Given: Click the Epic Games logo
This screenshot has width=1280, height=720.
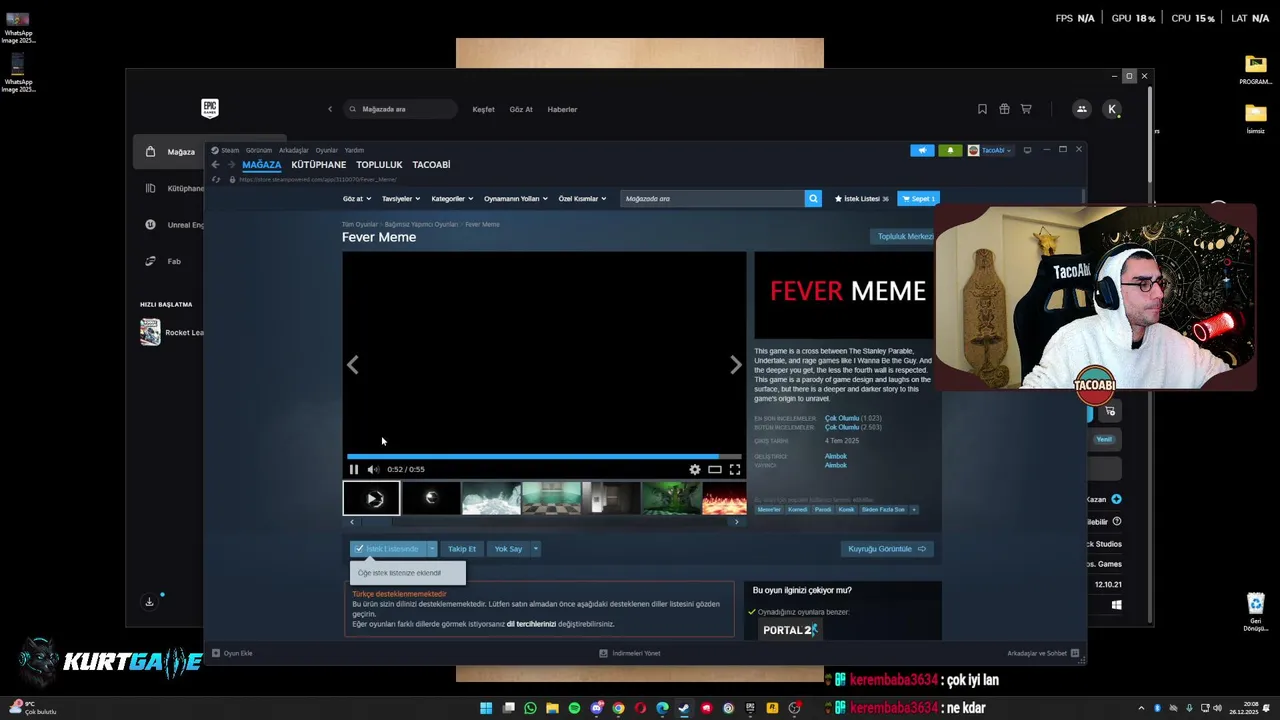Looking at the screenshot, I should 210,108.
